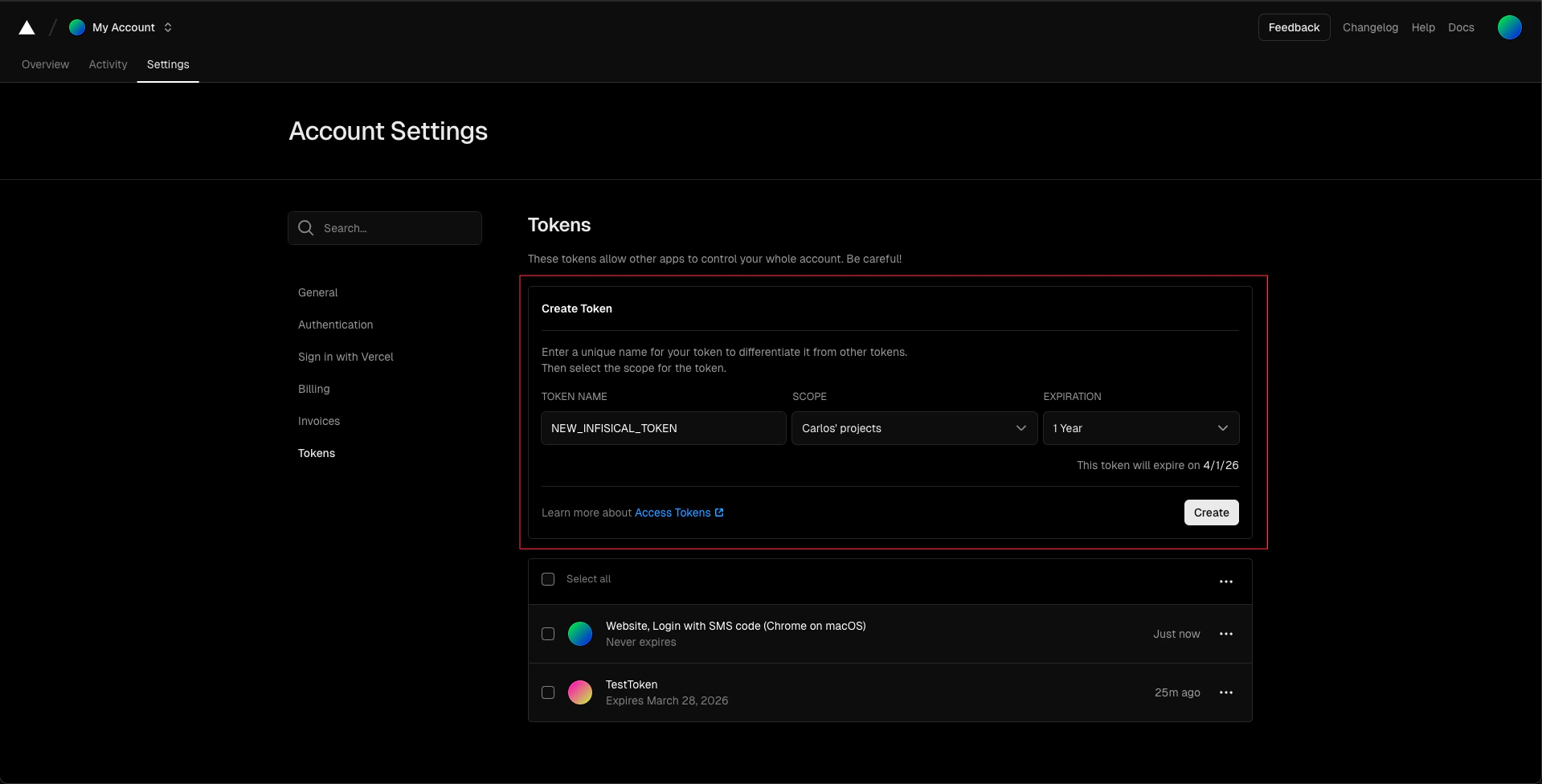Open the Help link

pos(1423,27)
